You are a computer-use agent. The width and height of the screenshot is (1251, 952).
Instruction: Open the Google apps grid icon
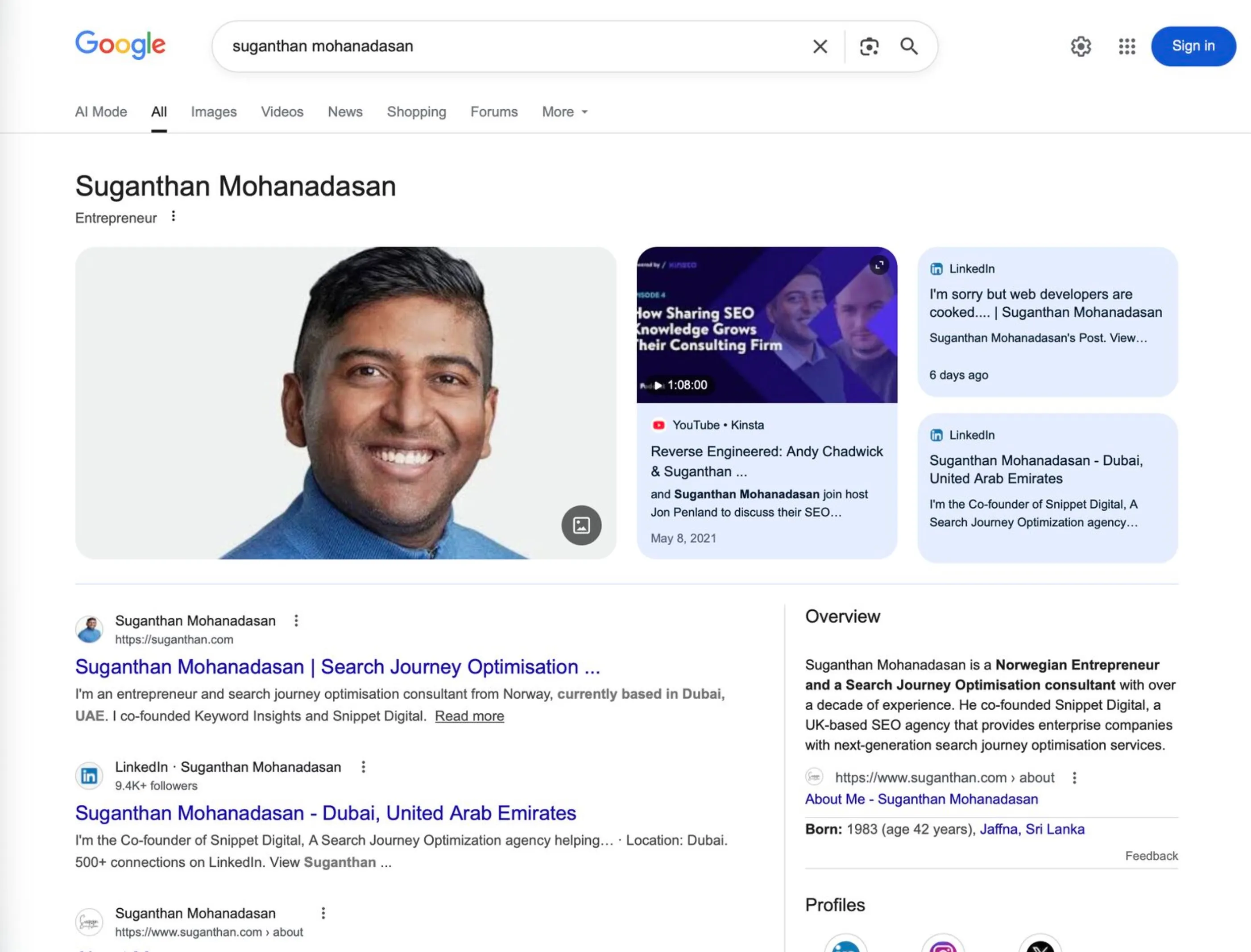(x=1127, y=46)
